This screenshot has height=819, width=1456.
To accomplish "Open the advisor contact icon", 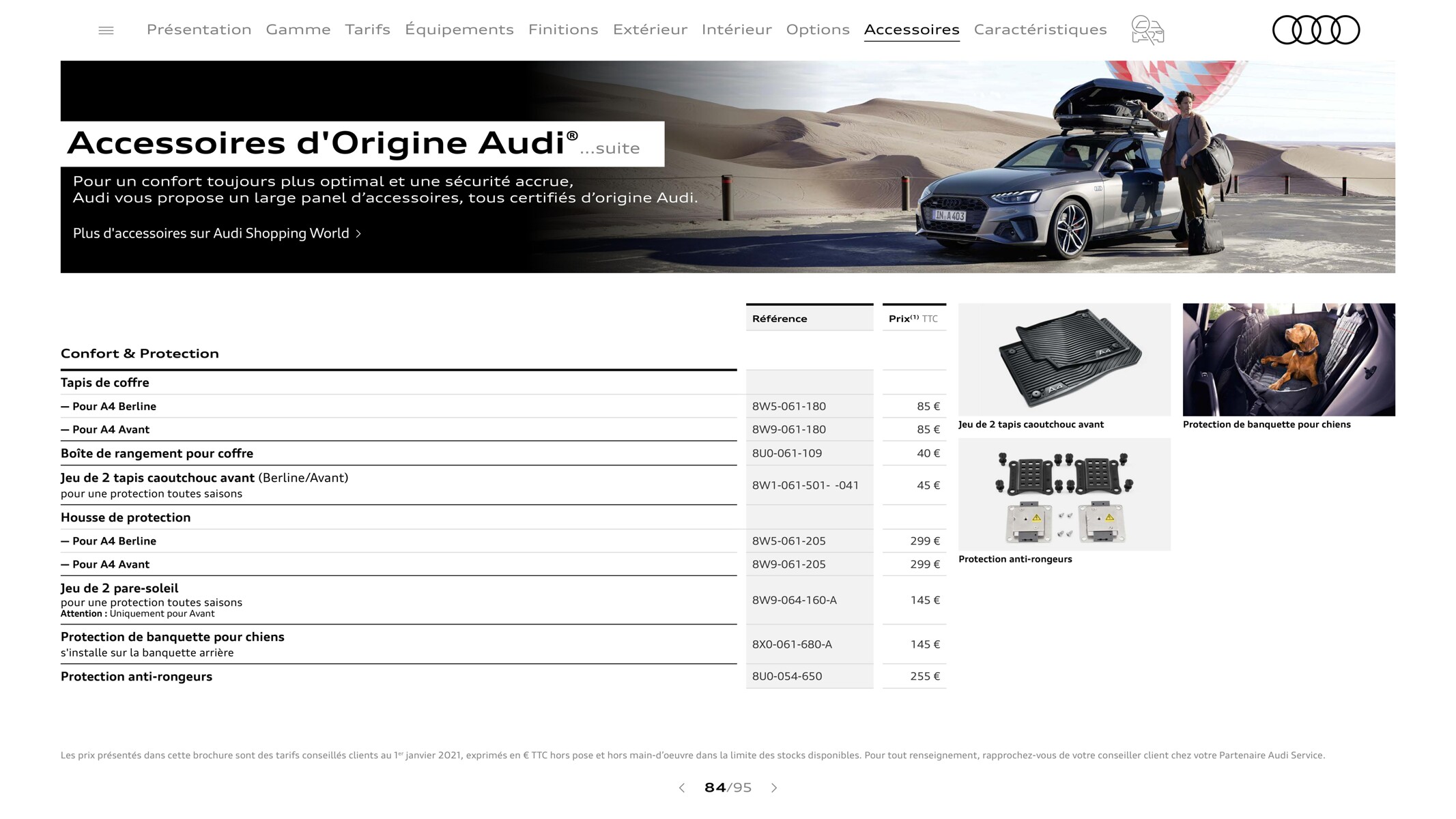I will pos(1147,30).
